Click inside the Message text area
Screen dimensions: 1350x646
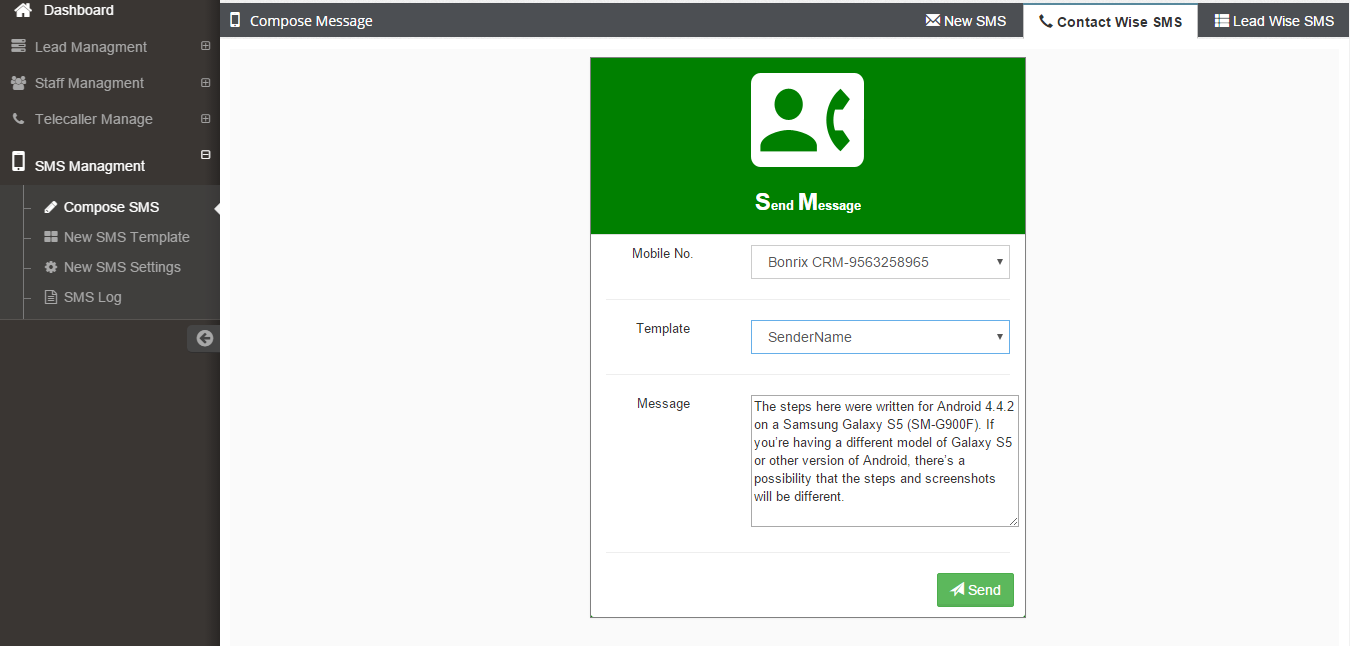885,461
